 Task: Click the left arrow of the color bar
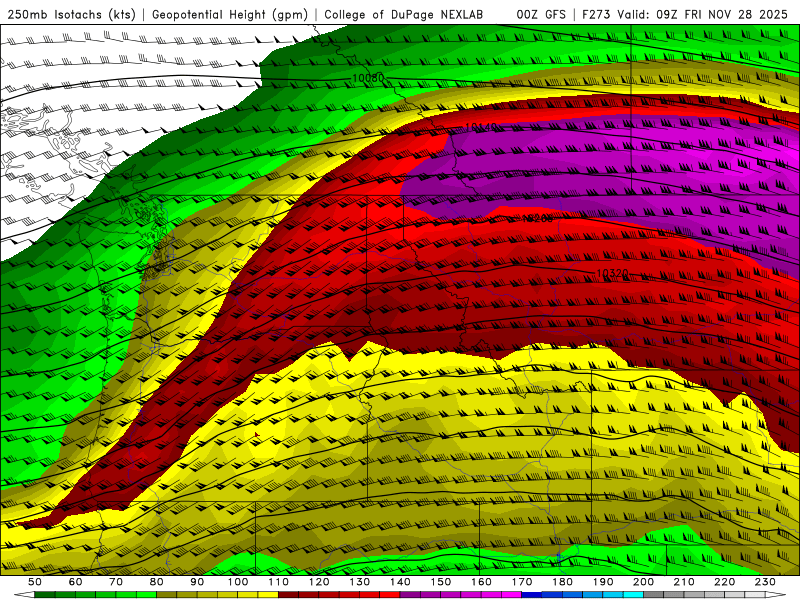(24, 595)
